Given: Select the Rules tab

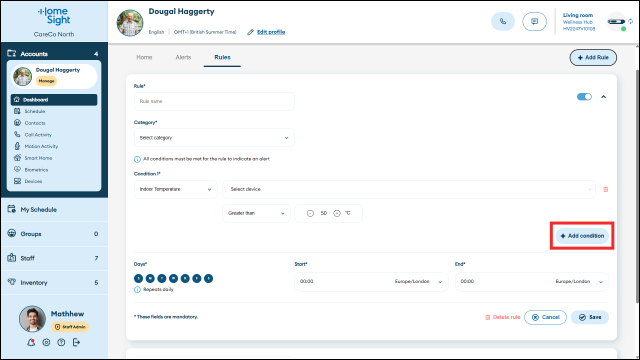Looking at the screenshot, I should [x=222, y=57].
